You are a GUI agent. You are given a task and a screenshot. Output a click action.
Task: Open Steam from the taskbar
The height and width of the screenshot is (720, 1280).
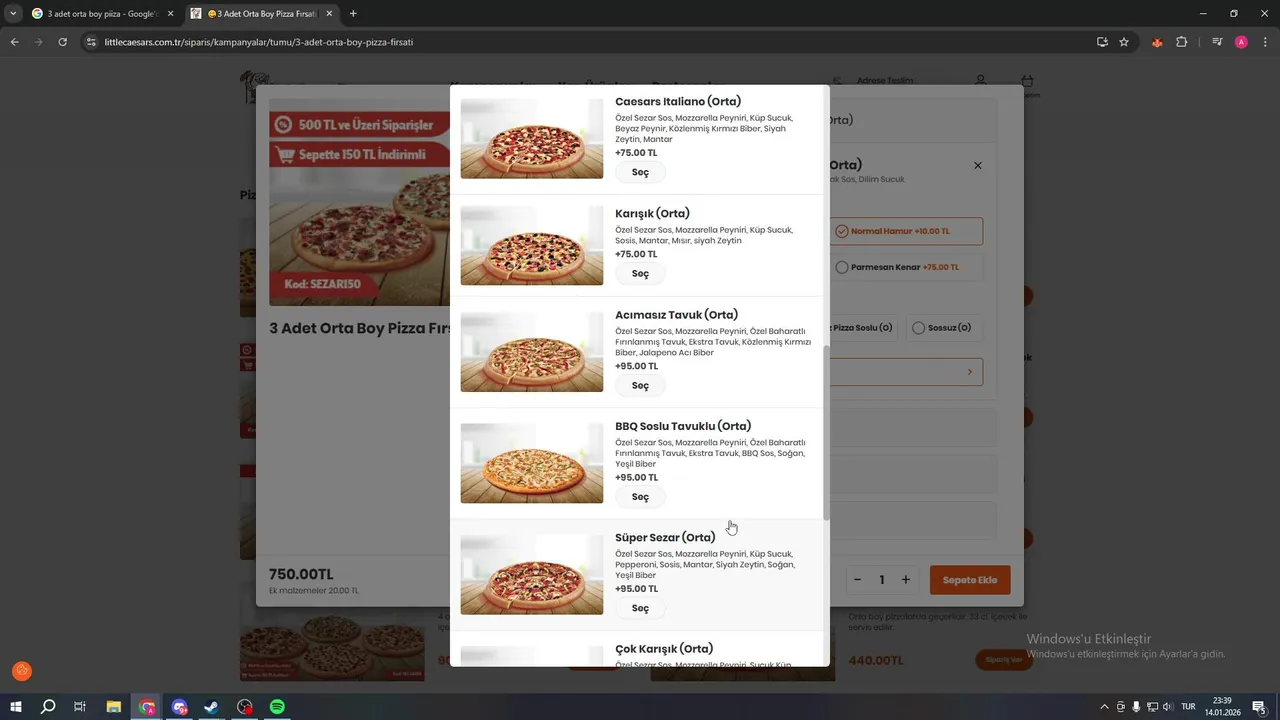coord(212,707)
